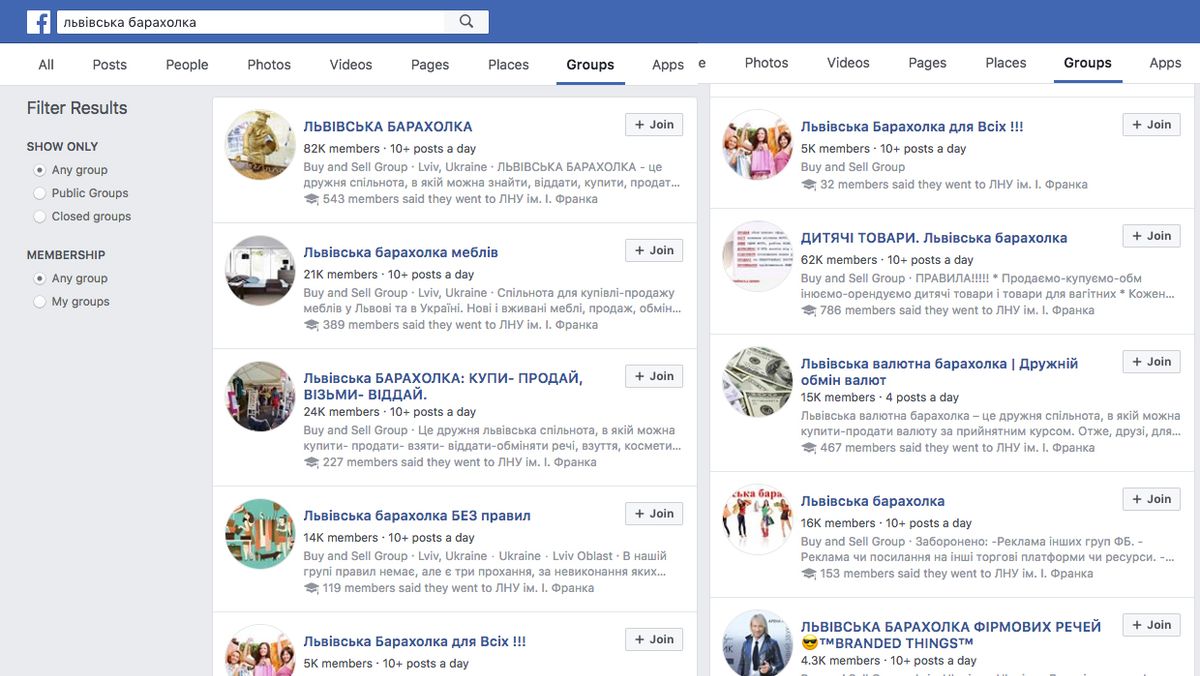
Task: Click the 'Filter Results' heading
Action: coord(77,108)
